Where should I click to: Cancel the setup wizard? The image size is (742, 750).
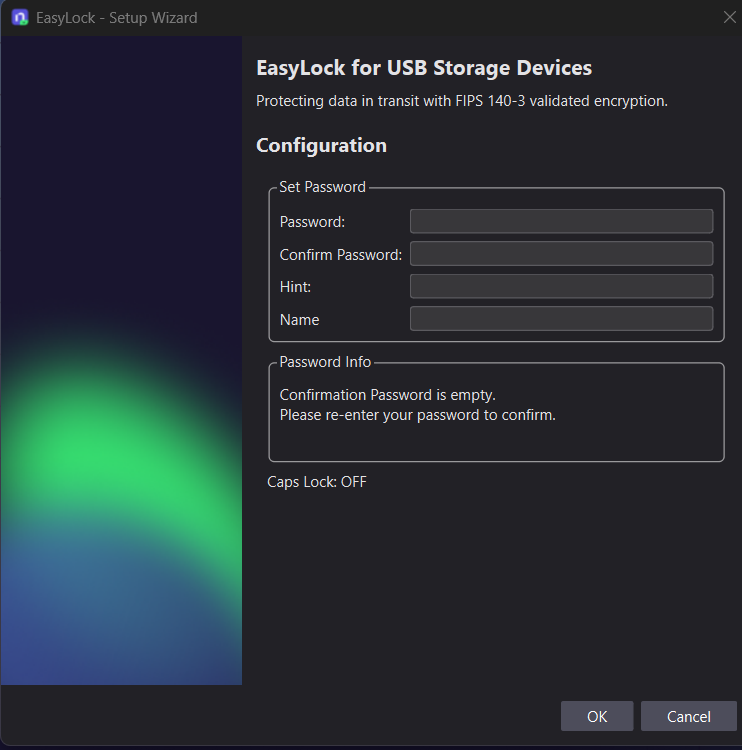(x=688, y=716)
